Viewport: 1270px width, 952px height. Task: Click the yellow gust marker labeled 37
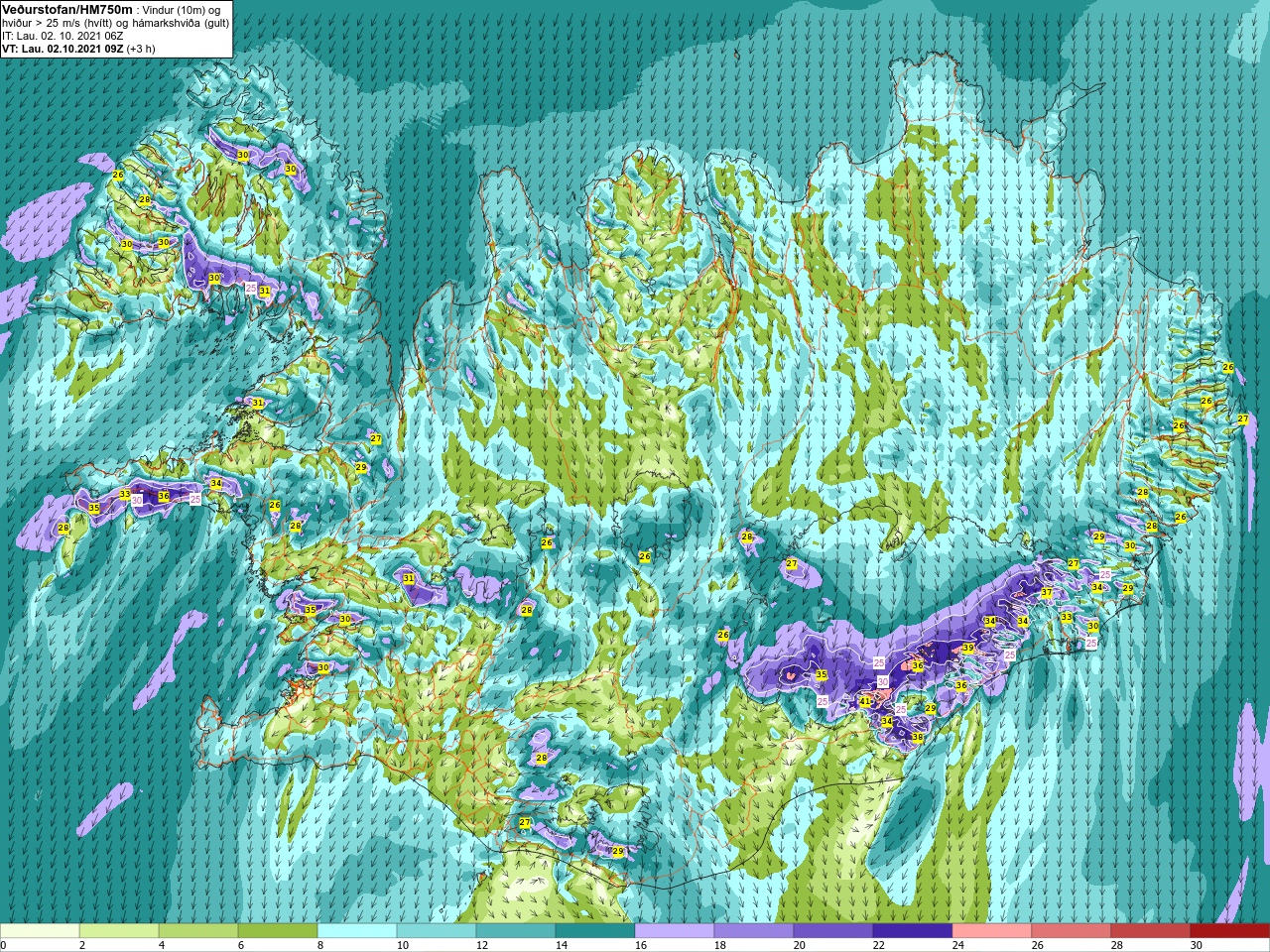1046,593
